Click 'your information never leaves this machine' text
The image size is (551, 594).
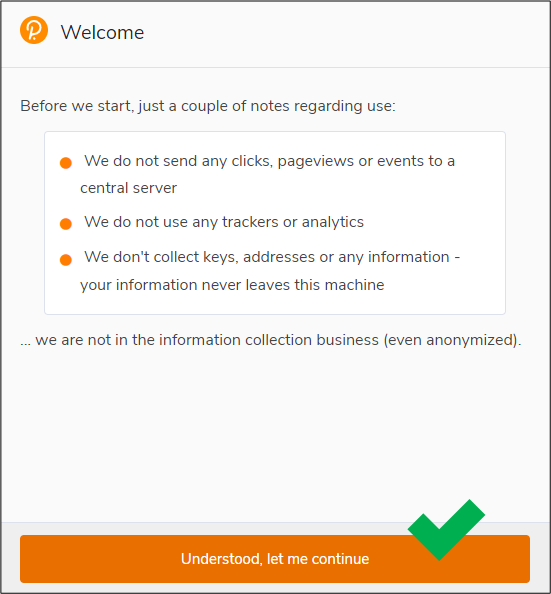pos(232,285)
